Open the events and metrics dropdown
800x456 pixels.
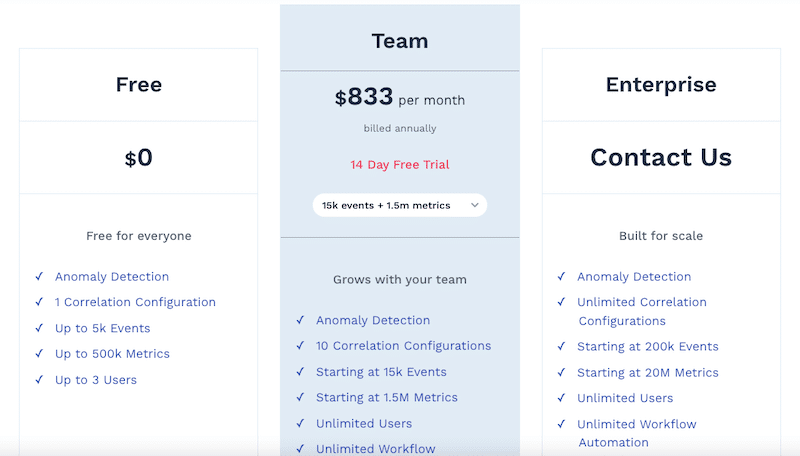click(398, 205)
